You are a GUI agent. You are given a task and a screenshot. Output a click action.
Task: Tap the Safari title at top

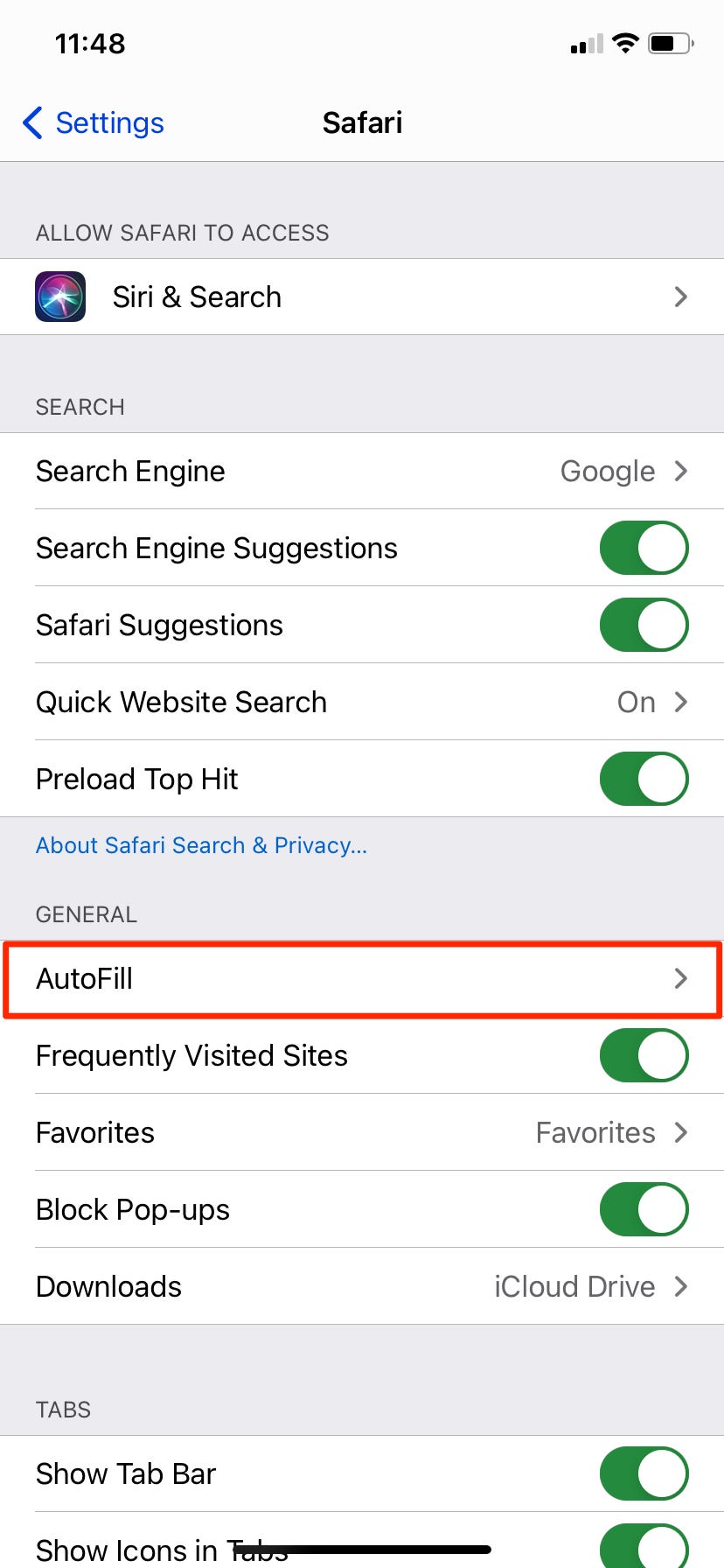tap(362, 122)
